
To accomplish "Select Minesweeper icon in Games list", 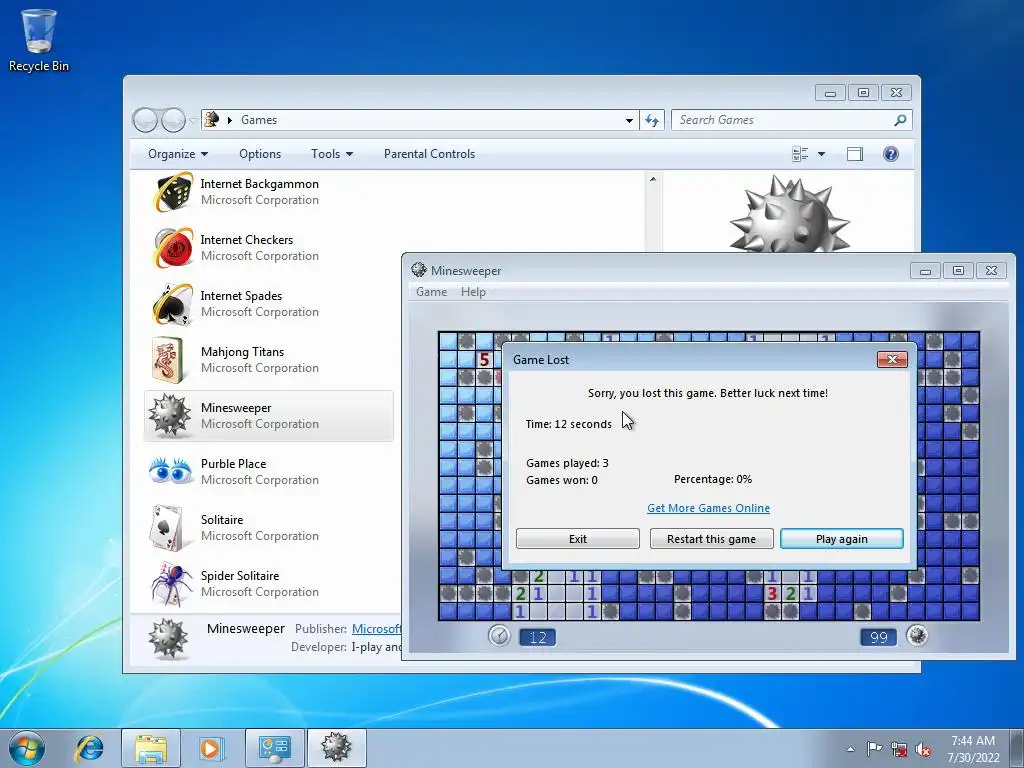I will click(169, 415).
